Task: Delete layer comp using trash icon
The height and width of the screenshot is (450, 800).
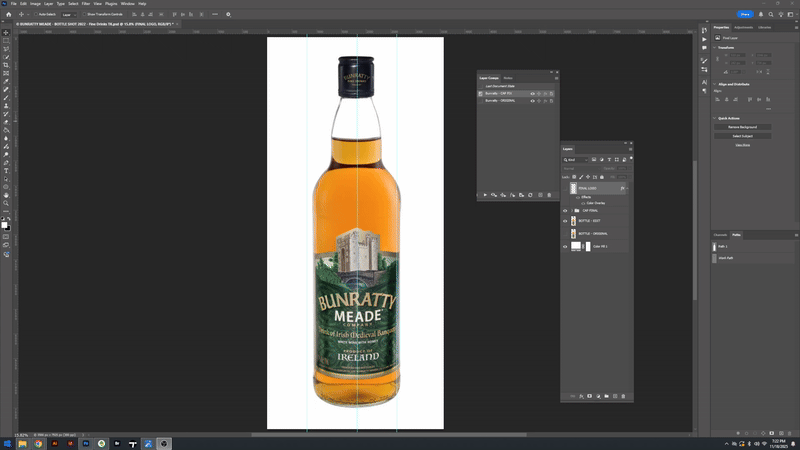Action: coord(549,195)
